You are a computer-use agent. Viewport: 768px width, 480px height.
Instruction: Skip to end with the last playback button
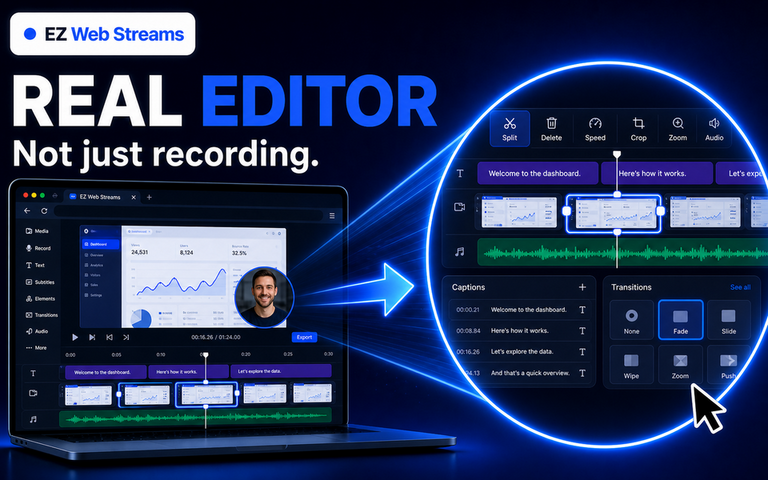point(126,337)
